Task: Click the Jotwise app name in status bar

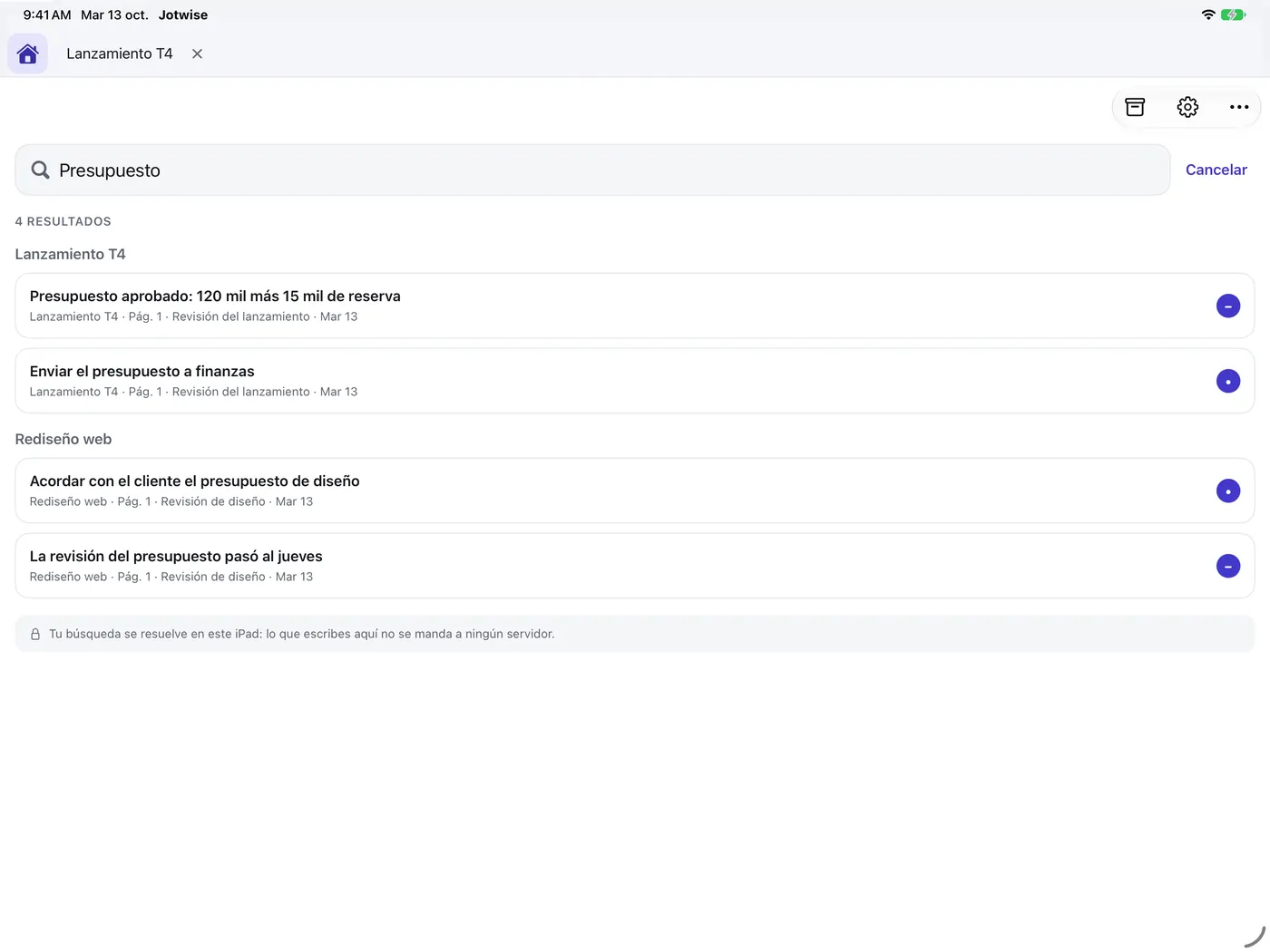Action: 182,15
